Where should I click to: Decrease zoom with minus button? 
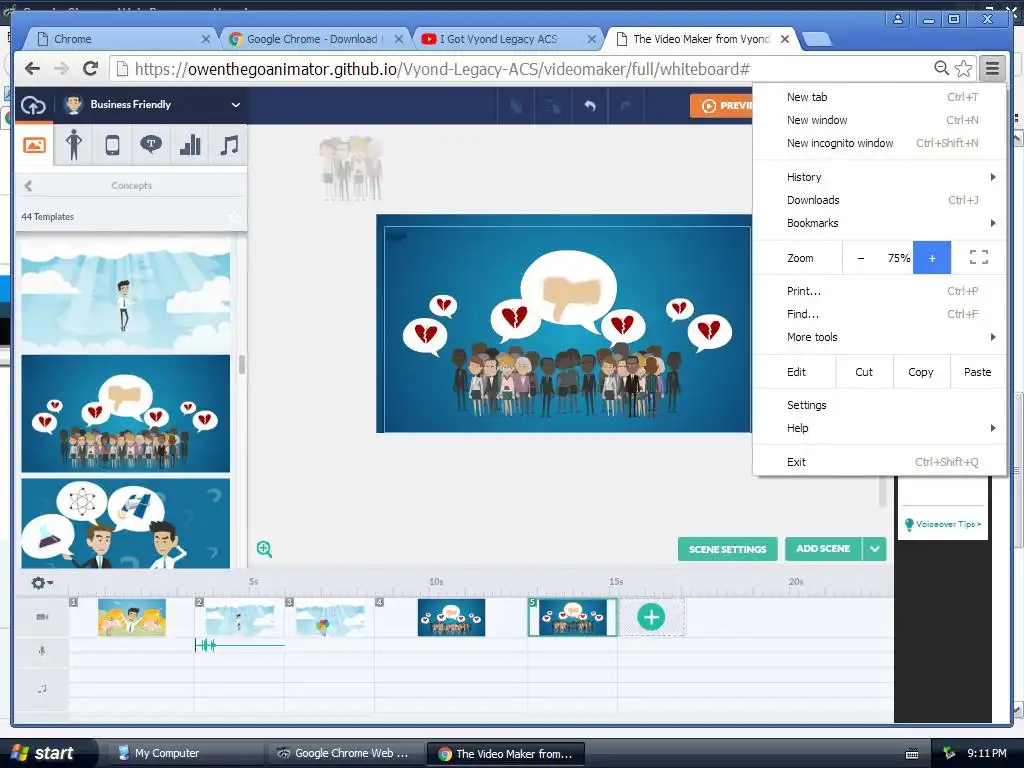tap(861, 258)
